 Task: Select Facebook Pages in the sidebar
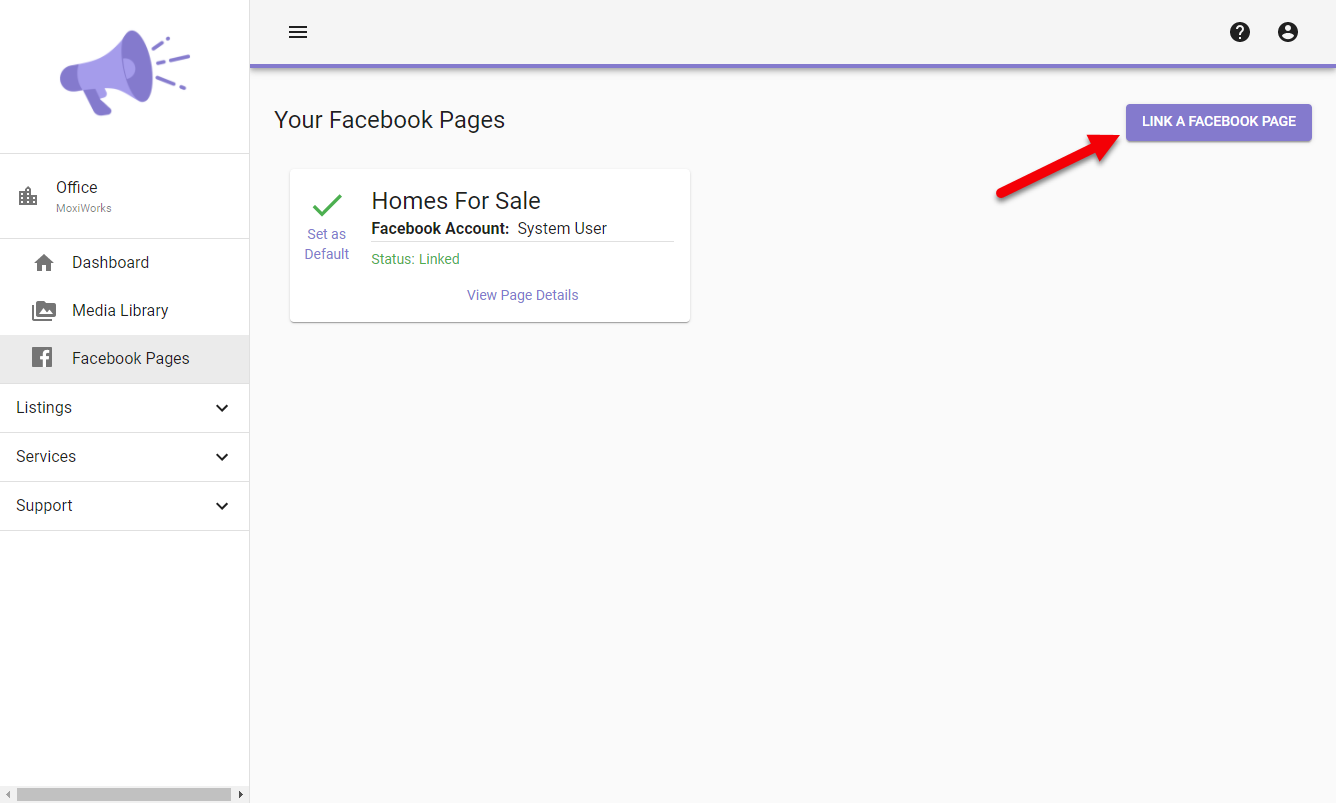pyautogui.click(x=130, y=358)
